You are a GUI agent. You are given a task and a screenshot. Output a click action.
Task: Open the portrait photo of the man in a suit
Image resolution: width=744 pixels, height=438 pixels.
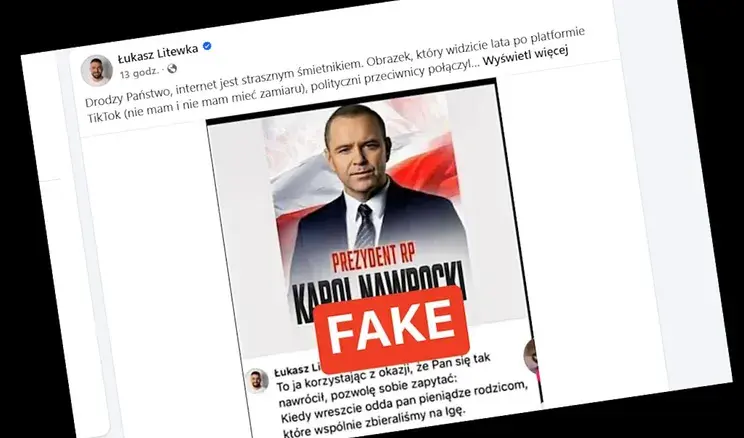click(x=370, y=209)
